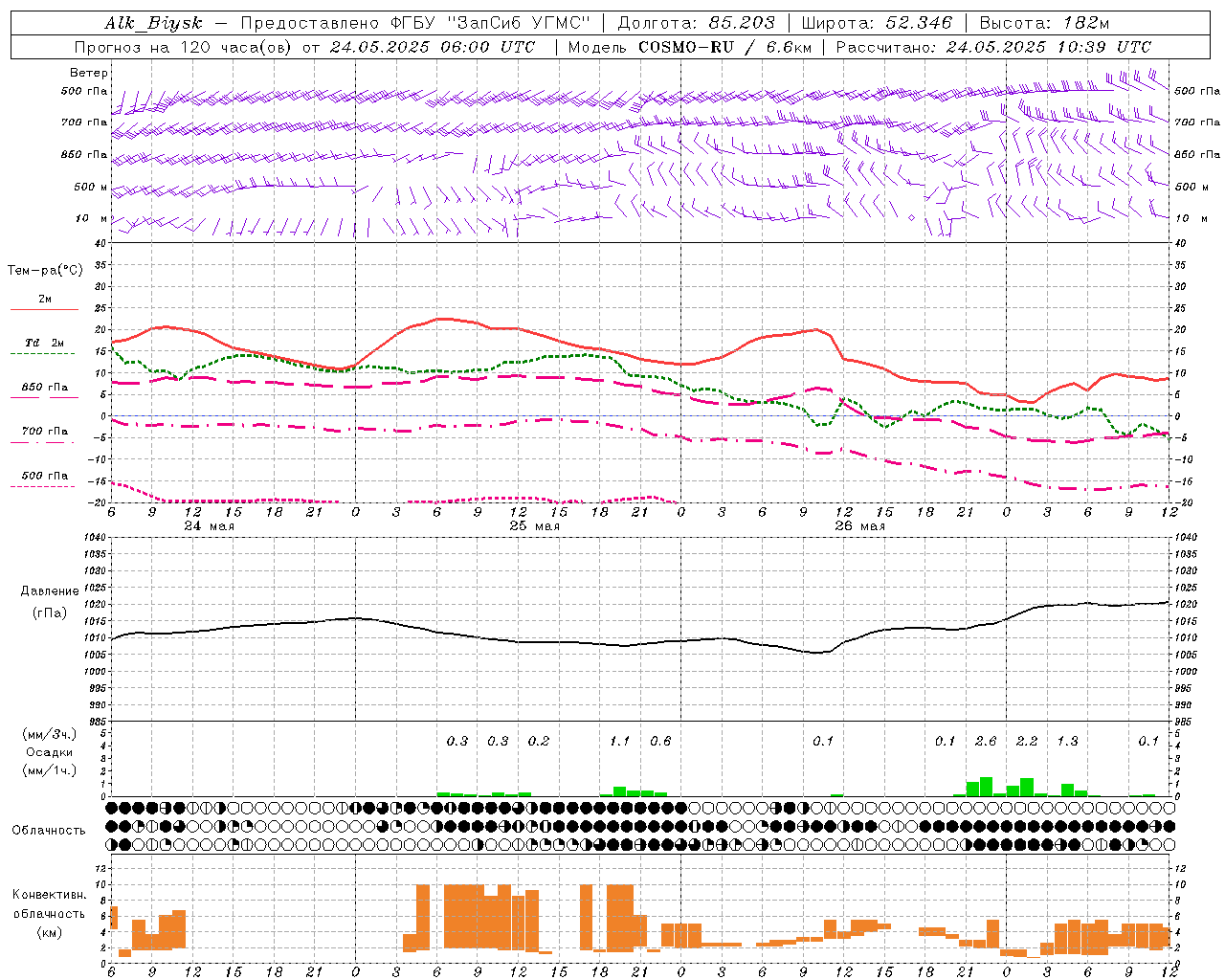This screenshot has width=1225, height=980.
Task: Click the 3-hour precipitation value 0.6
Action: coord(660,742)
